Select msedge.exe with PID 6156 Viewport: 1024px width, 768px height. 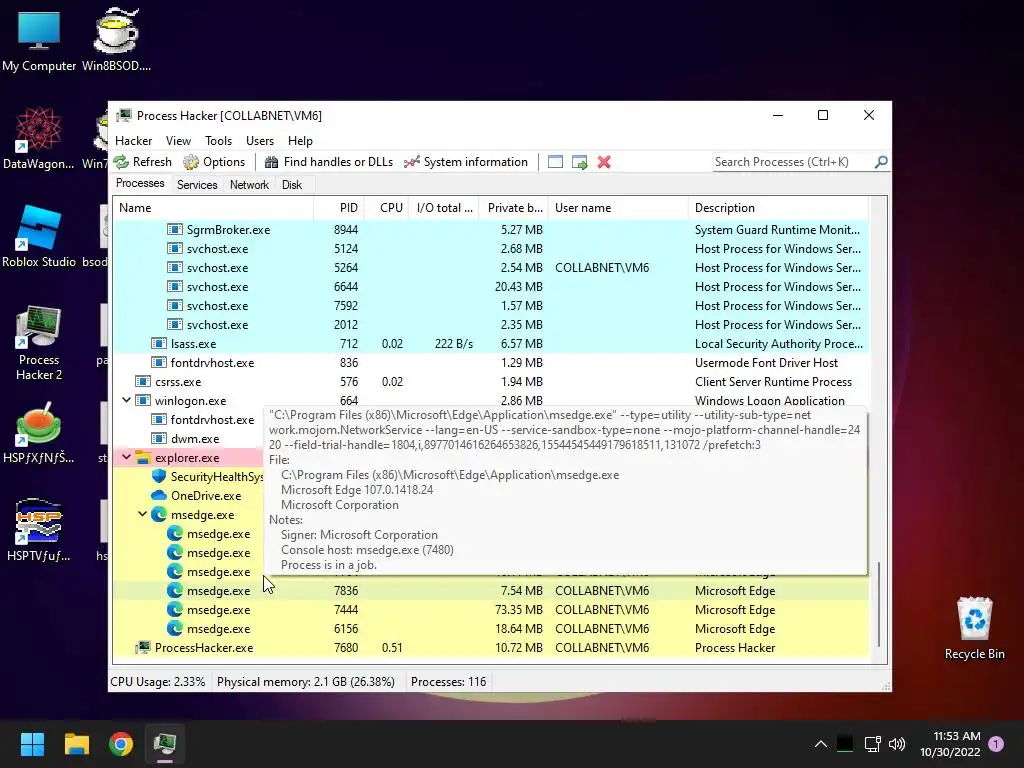point(491,628)
